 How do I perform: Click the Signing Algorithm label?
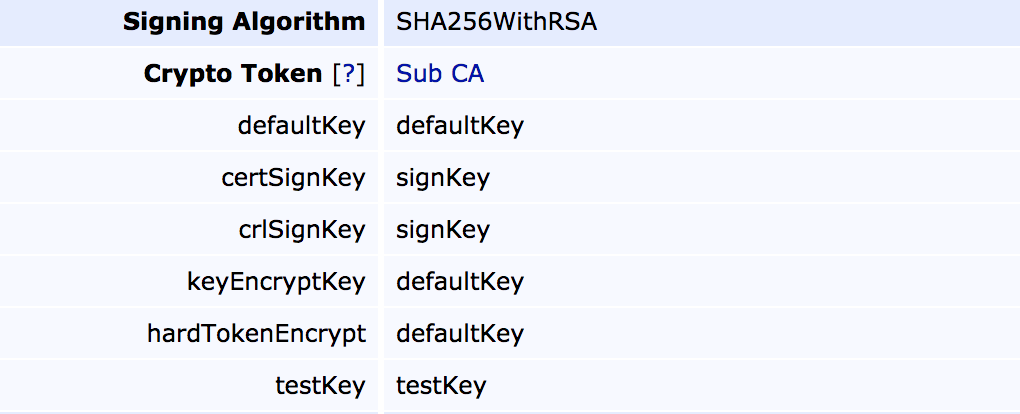click(244, 22)
